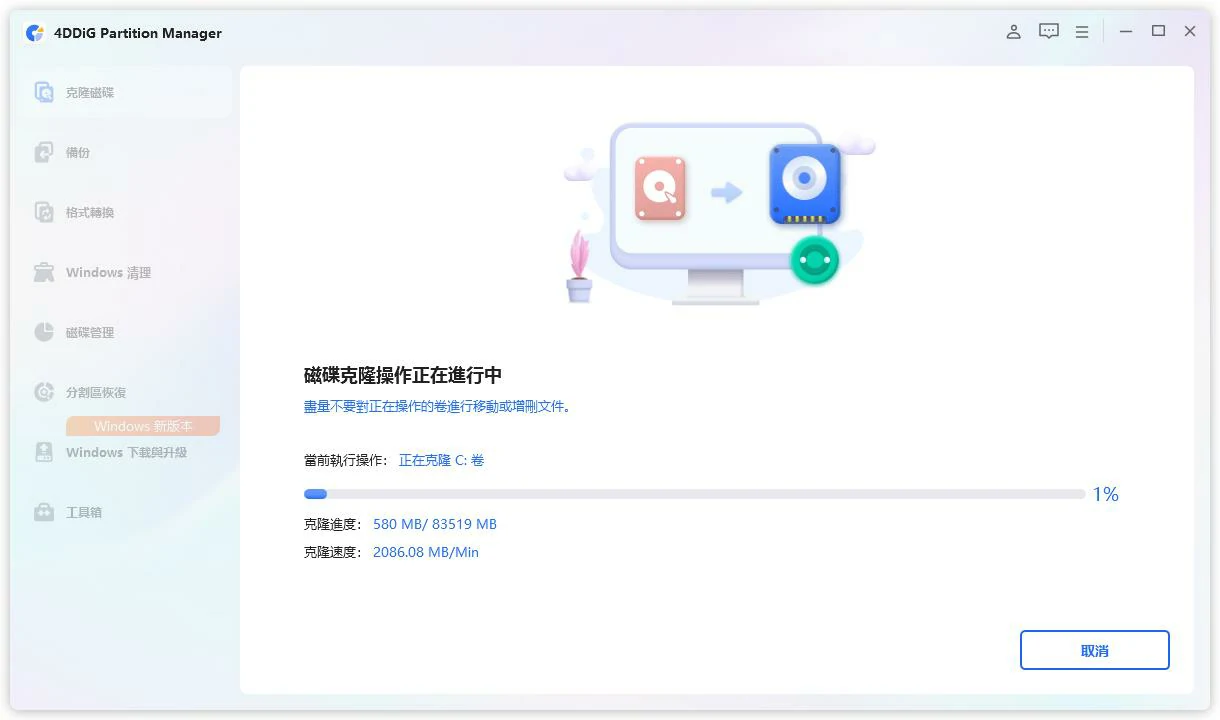Open 工具箱 in sidebar
This screenshot has height=720, width=1220.
pos(123,512)
